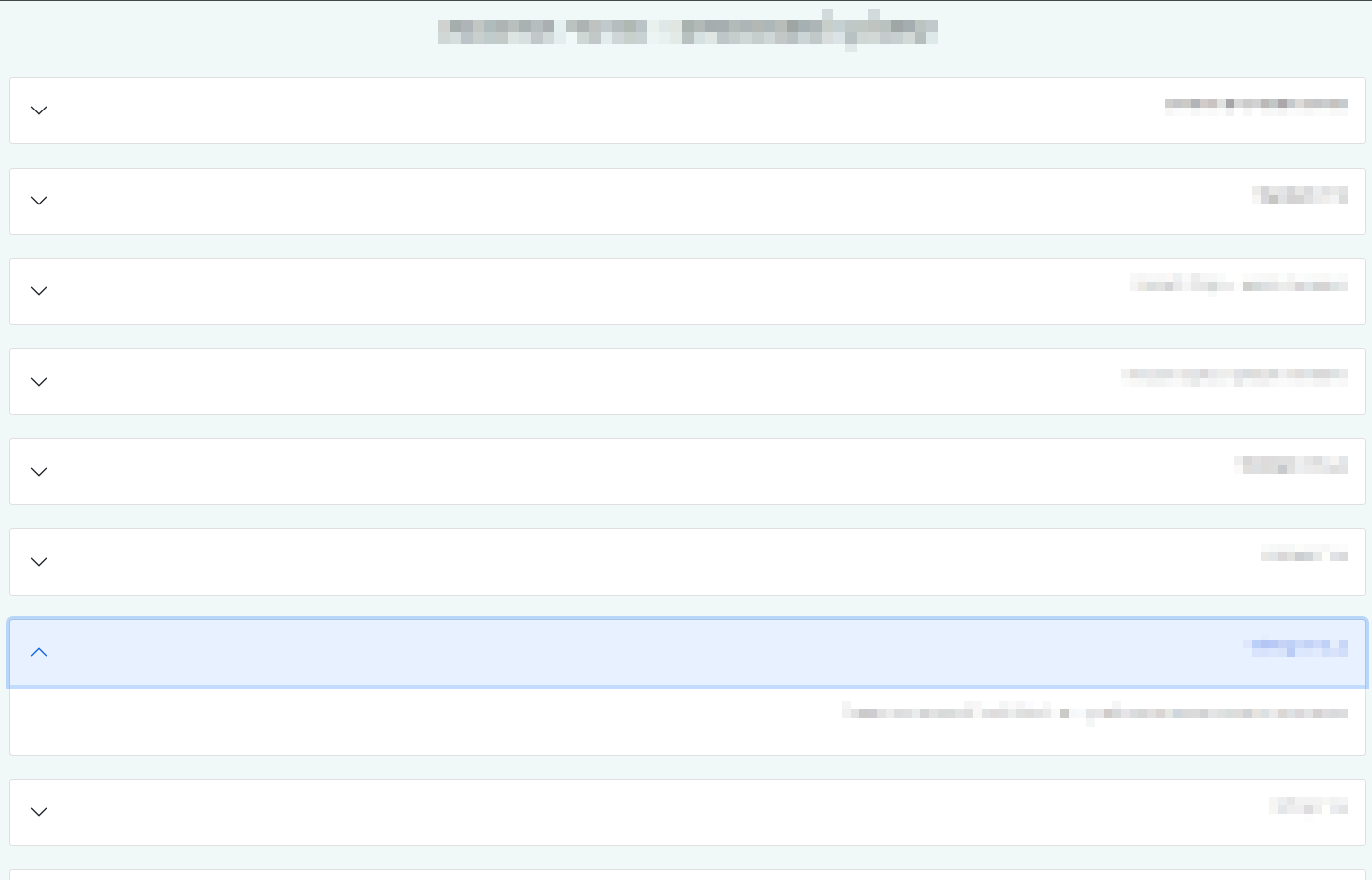Click the page heading at the top
1372x880 pixels.
pos(687,31)
